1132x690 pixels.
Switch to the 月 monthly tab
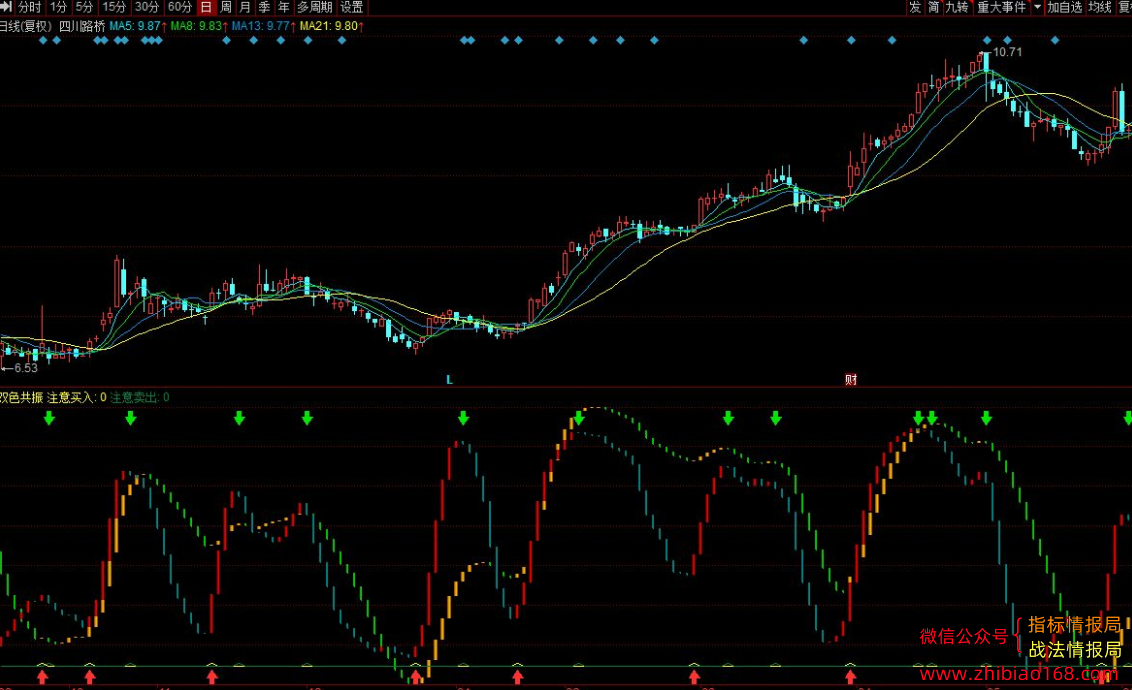(245, 7)
